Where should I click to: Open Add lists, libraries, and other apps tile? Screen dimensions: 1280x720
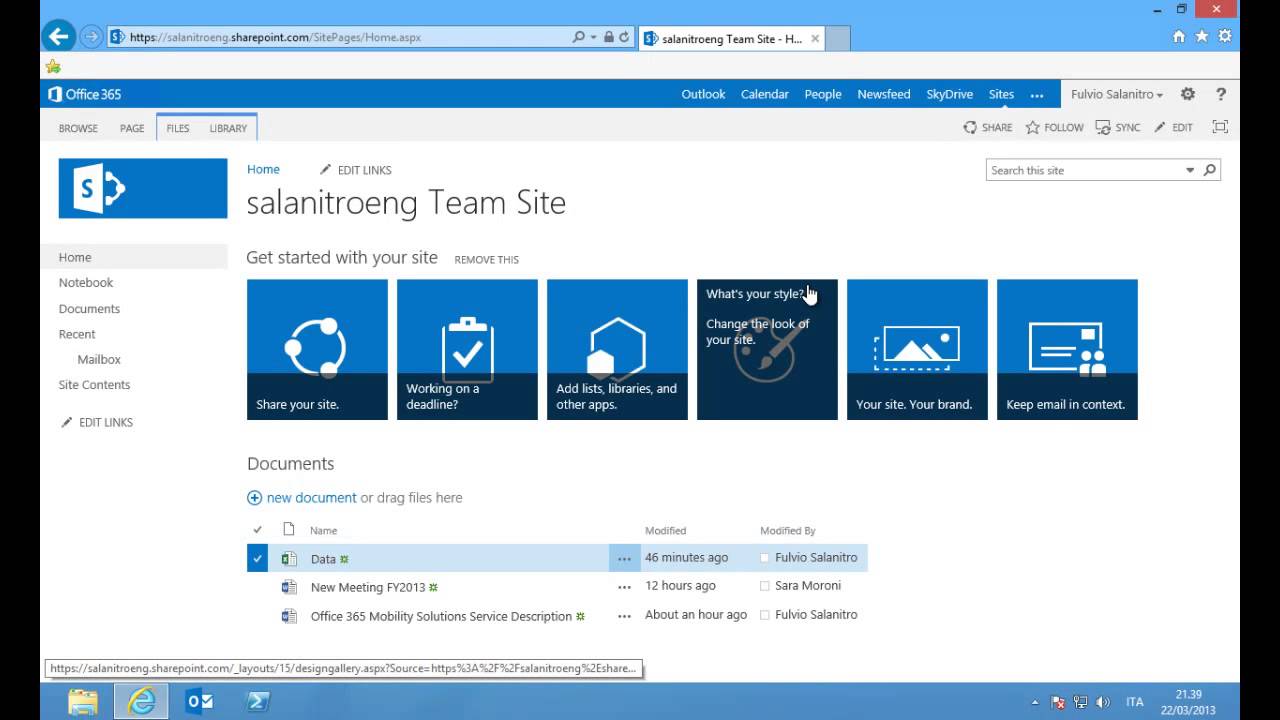617,349
